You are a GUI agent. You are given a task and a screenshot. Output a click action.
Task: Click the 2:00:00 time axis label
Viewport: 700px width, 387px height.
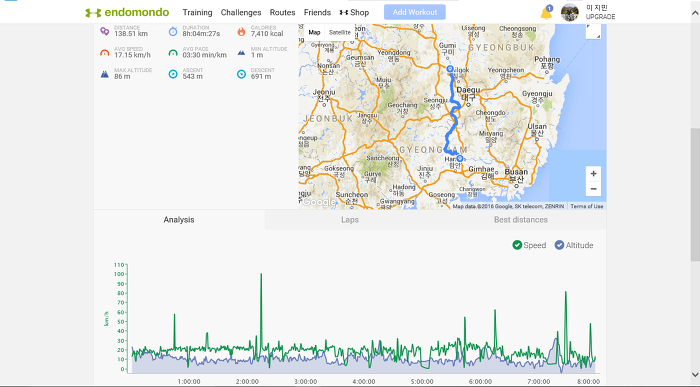(x=247, y=382)
